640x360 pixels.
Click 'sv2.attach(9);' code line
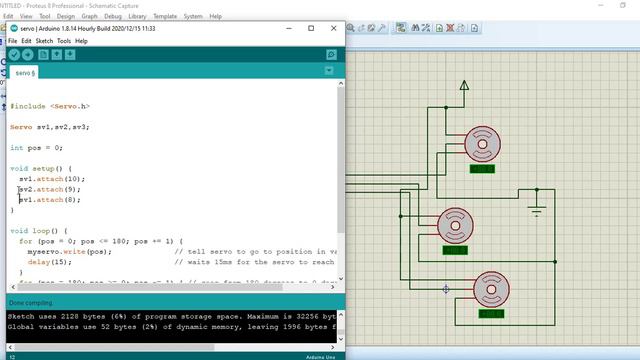pyautogui.click(x=50, y=189)
